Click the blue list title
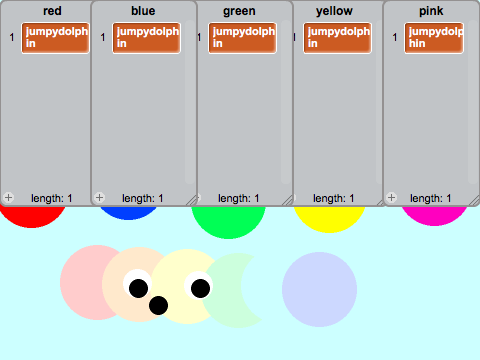The height and width of the screenshot is (360, 480). (143, 11)
